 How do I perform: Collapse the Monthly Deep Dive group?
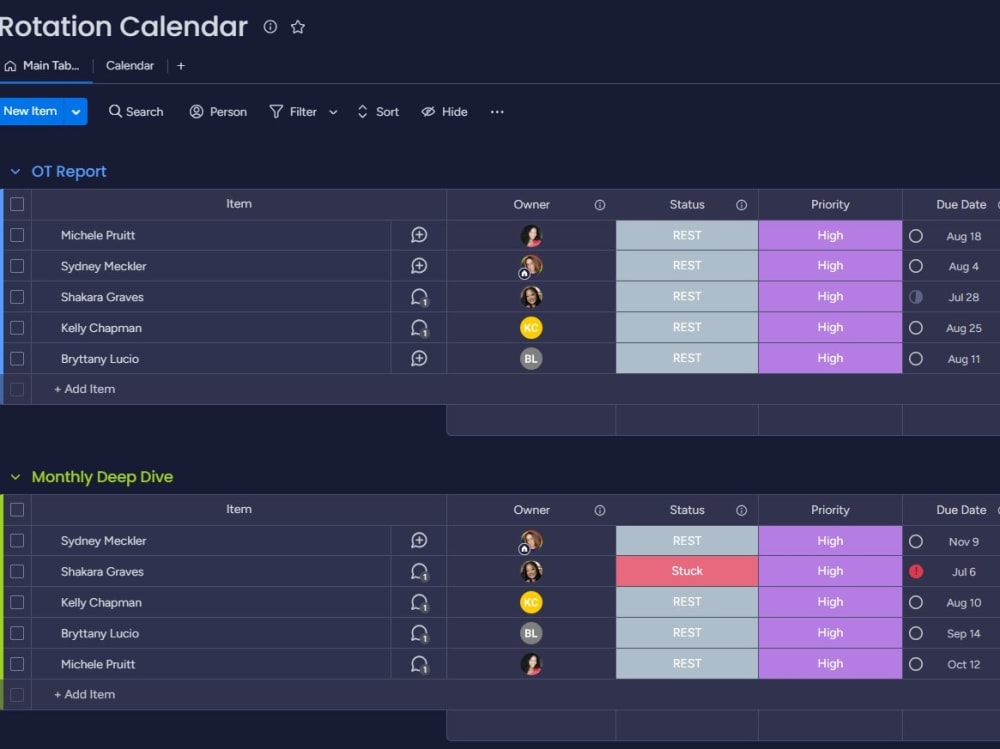coord(15,477)
